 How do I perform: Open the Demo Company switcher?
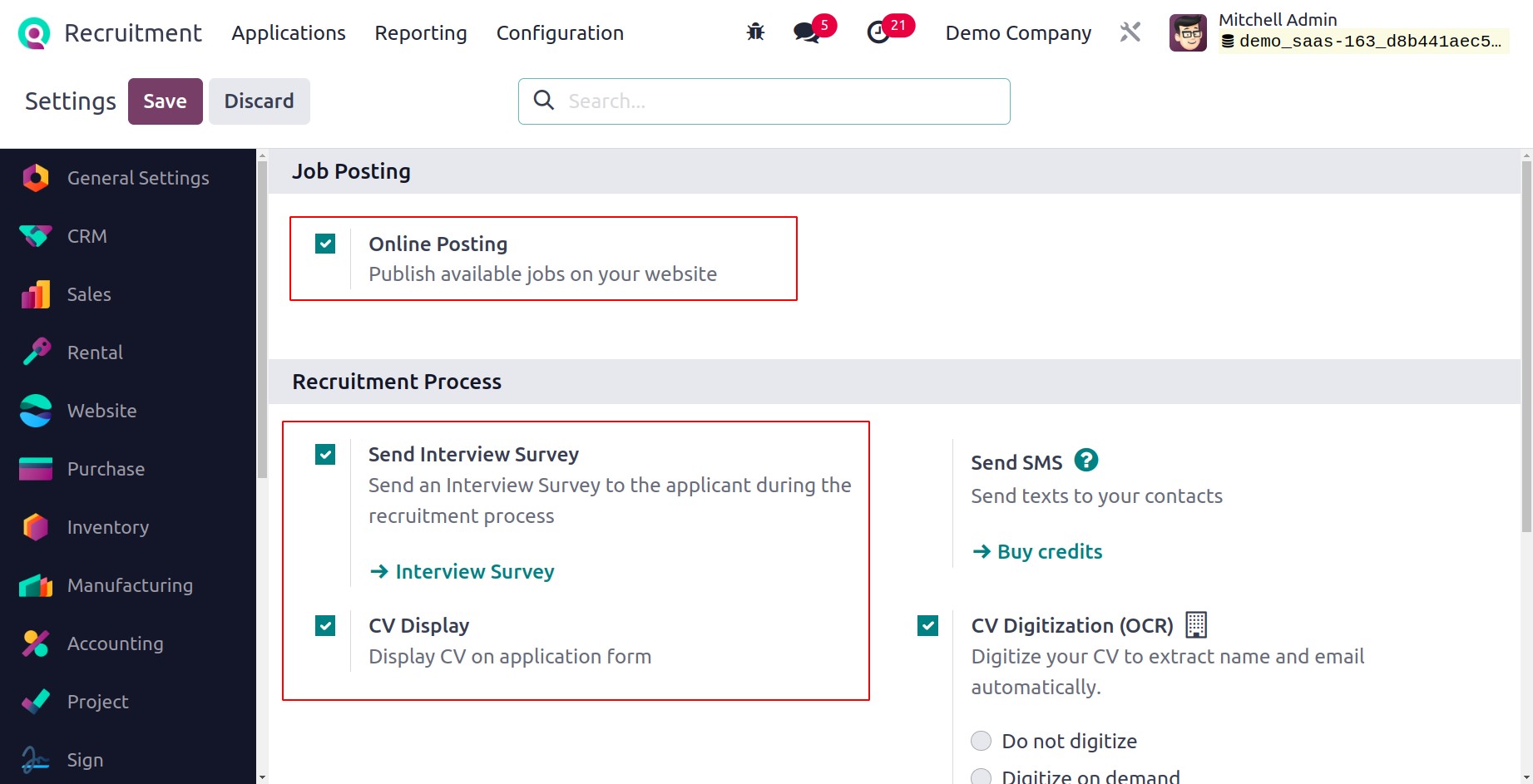coord(1018,32)
